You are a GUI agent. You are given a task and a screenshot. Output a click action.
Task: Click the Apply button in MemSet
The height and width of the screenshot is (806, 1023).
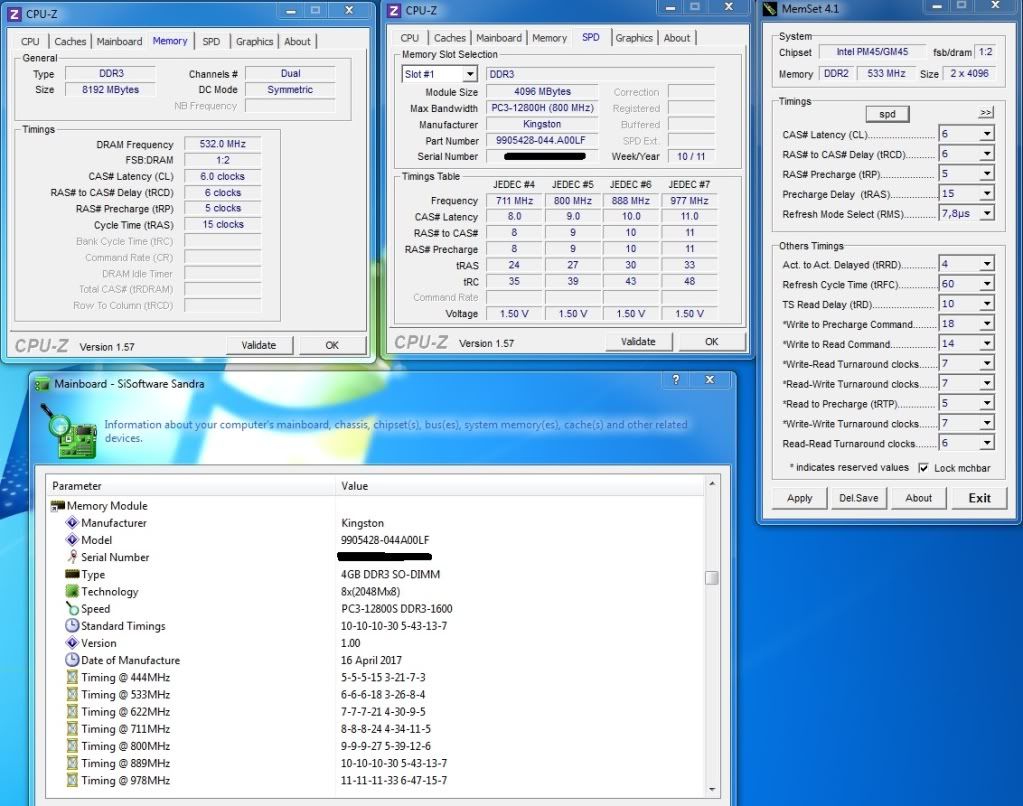coord(799,498)
